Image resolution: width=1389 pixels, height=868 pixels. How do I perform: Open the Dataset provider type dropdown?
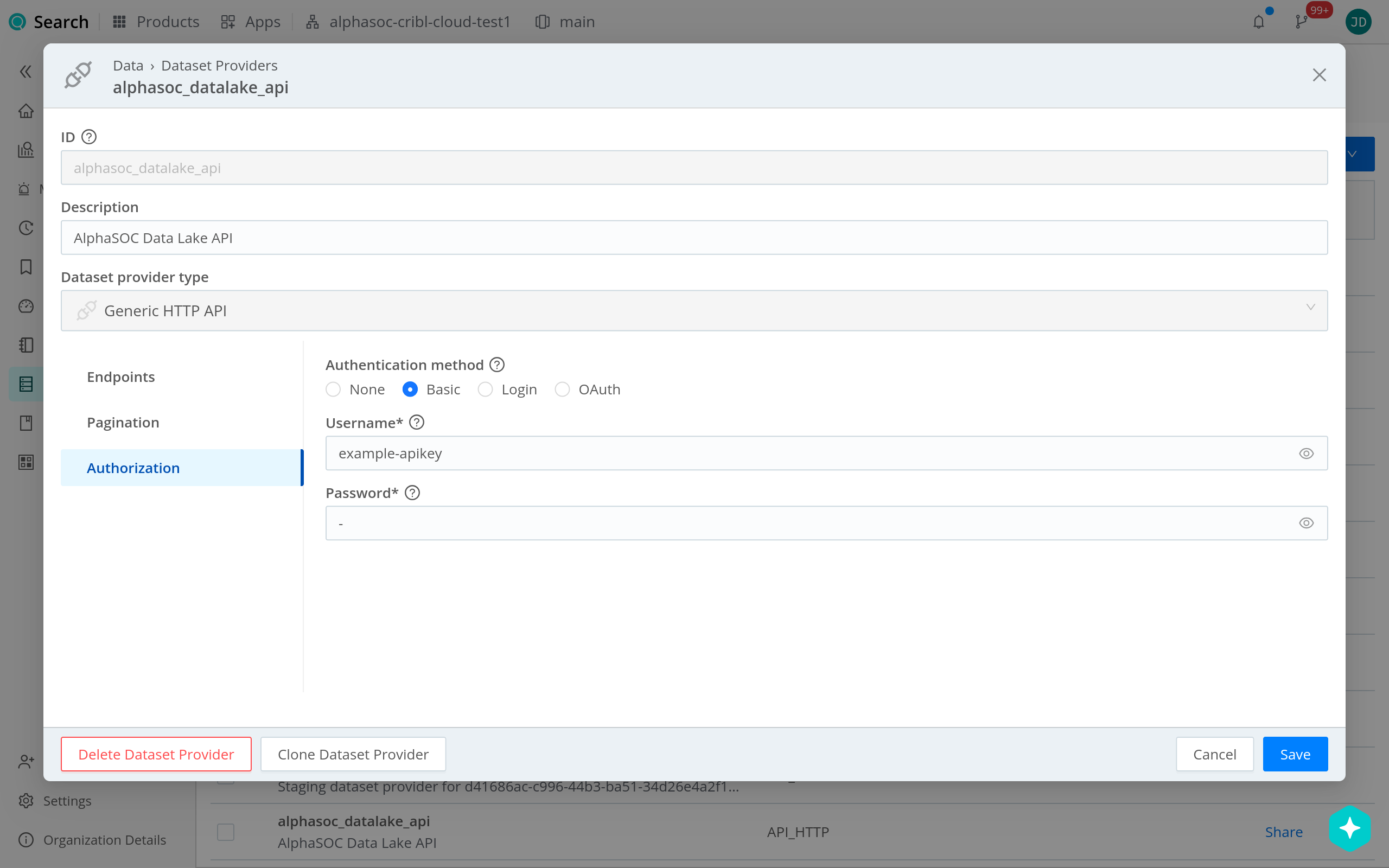pos(694,310)
